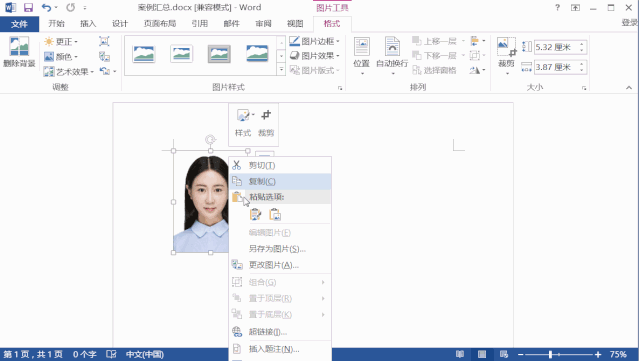Choose Copy (复制) in context menu
The height and width of the screenshot is (361, 639).
pyautogui.click(x=280, y=181)
